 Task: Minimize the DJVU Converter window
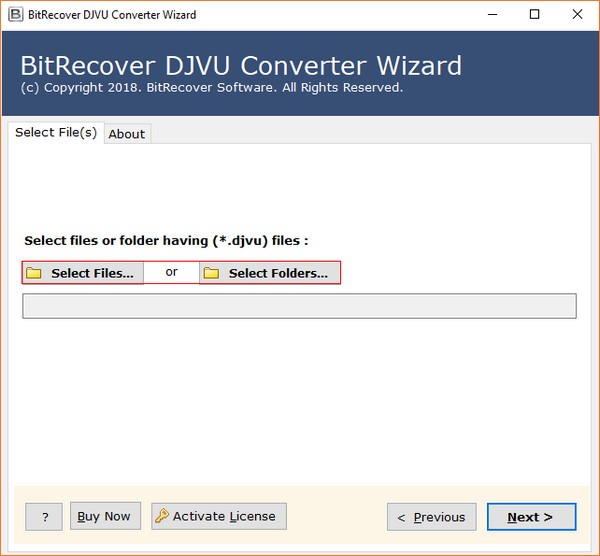pos(492,15)
